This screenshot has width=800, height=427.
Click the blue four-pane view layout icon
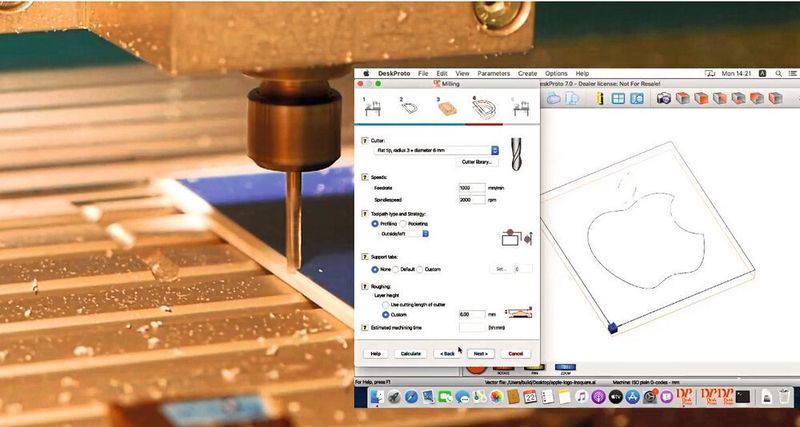618,98
